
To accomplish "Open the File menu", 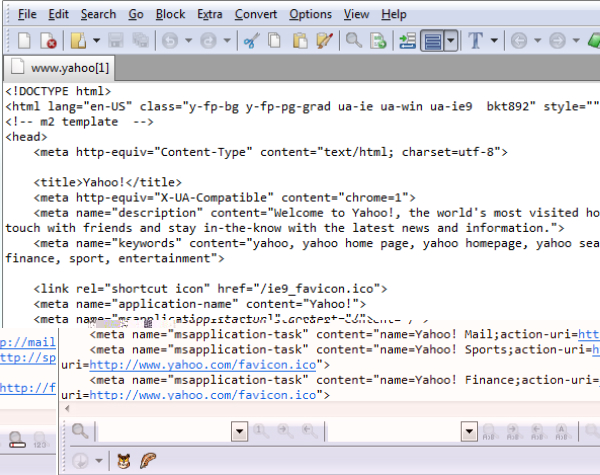I will tap(27, 14).
